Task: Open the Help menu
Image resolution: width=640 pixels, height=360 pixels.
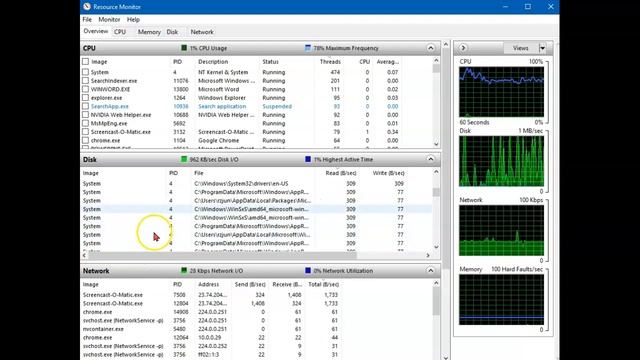Action: coord(133,19)
